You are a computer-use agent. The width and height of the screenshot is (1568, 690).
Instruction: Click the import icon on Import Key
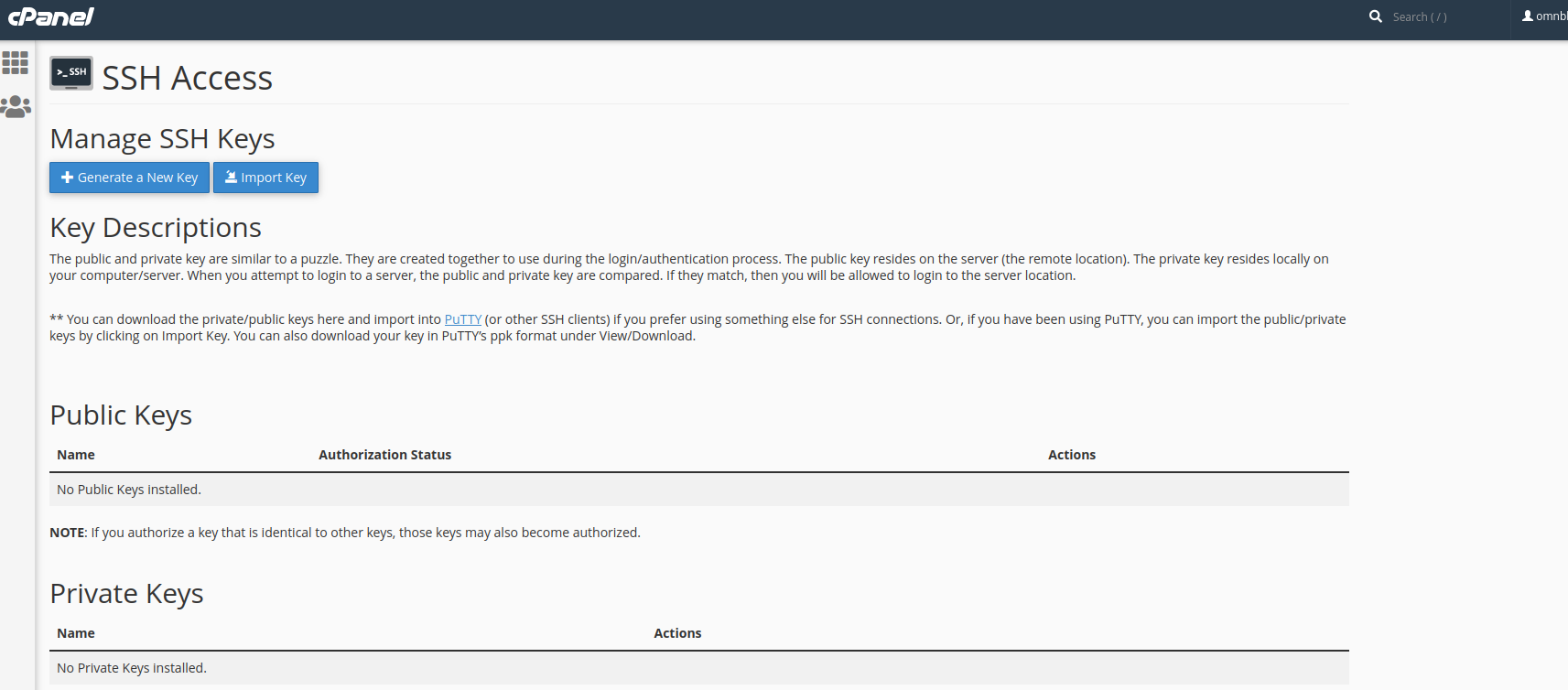[x=232, y=178]
